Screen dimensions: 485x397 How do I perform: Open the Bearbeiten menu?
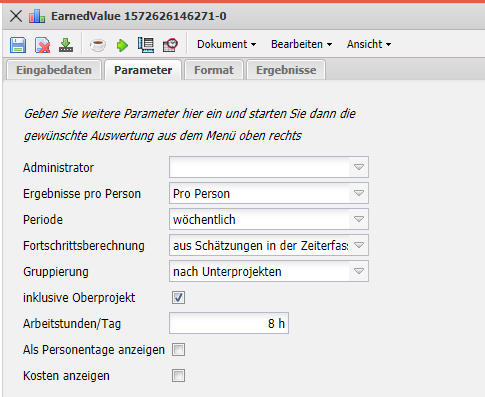point(301,44)
